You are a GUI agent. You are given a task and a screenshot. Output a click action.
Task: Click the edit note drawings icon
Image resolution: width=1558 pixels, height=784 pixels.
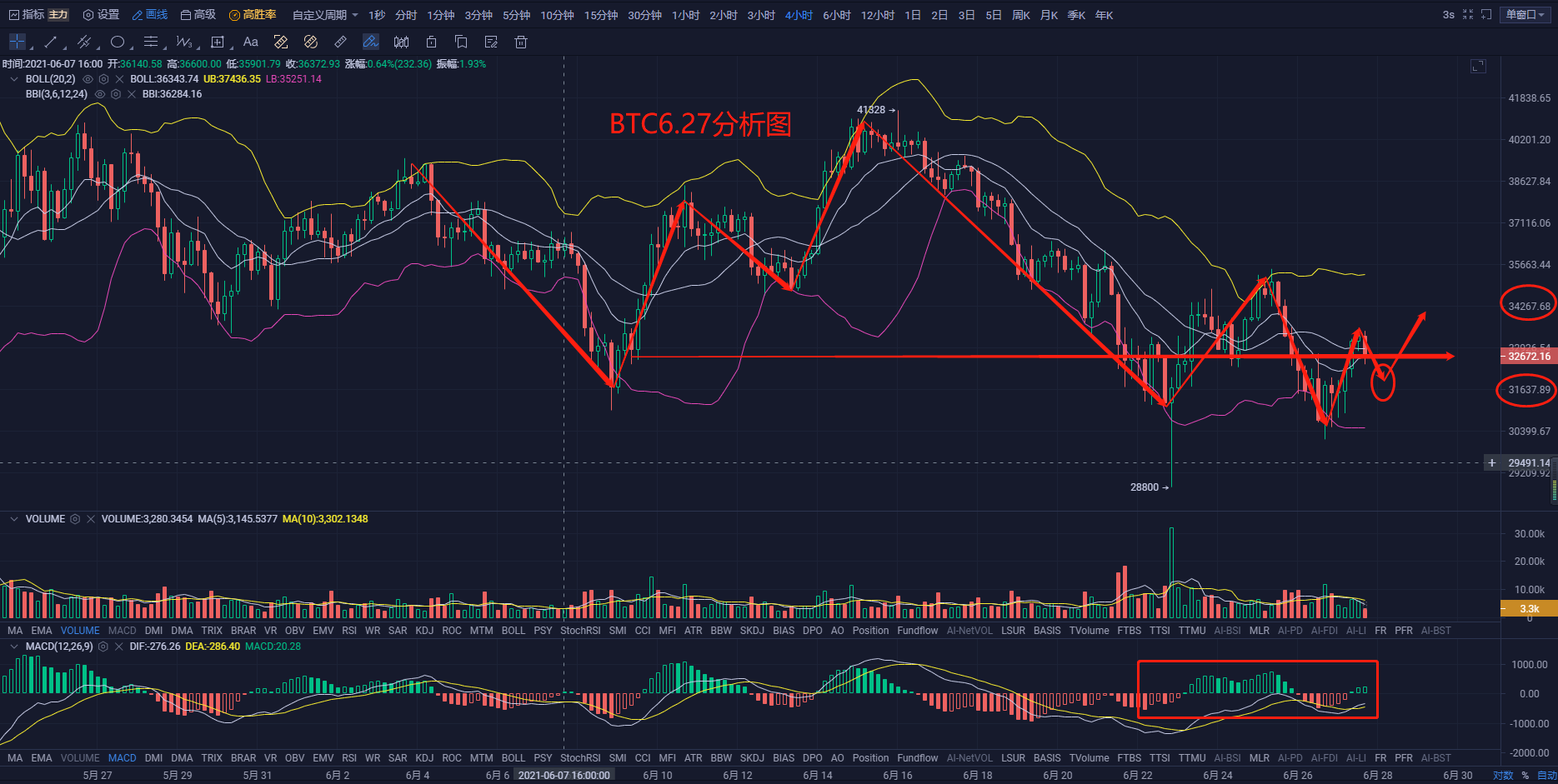491,42
